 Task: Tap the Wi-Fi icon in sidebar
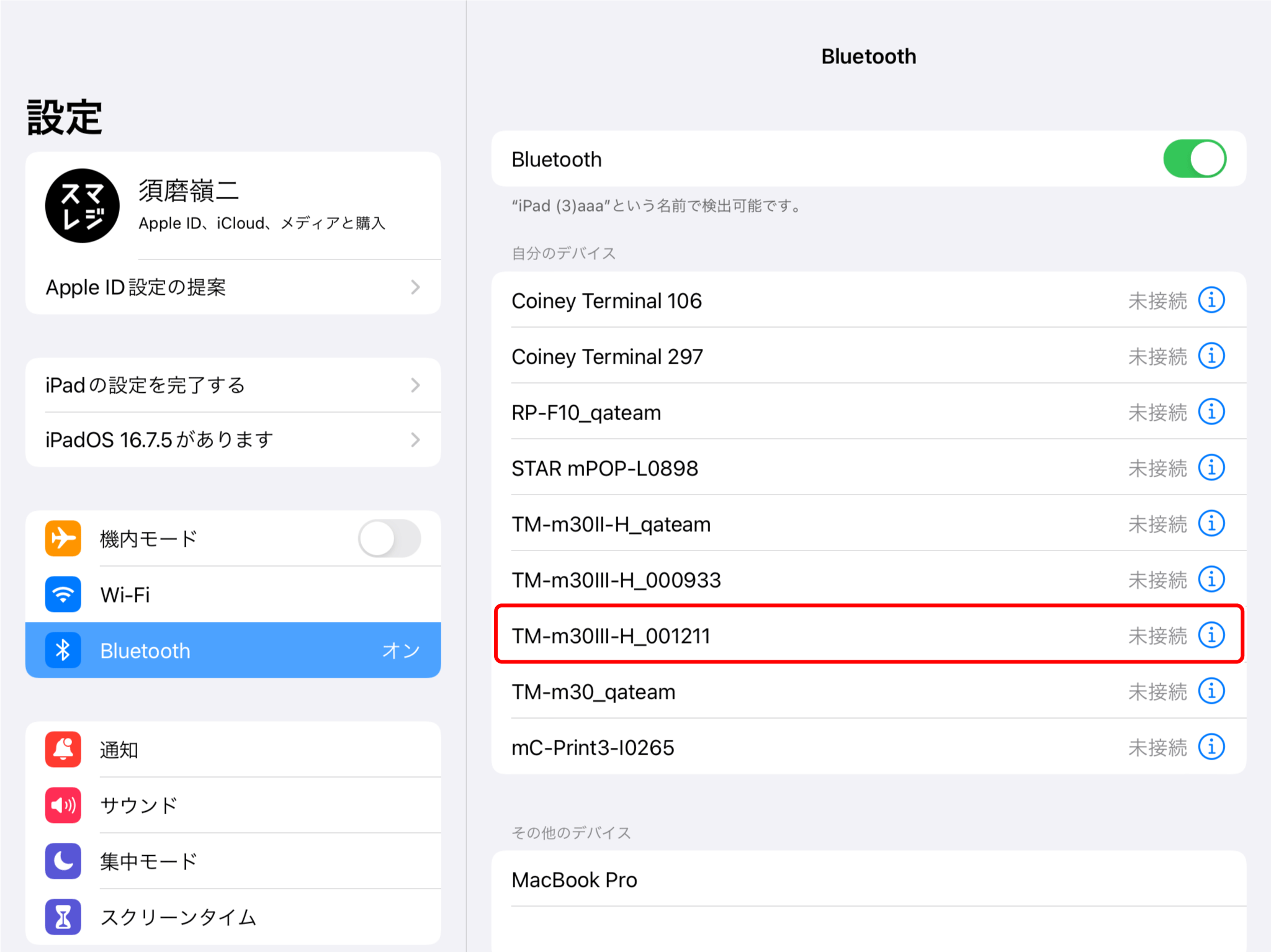tap(63, 594)
